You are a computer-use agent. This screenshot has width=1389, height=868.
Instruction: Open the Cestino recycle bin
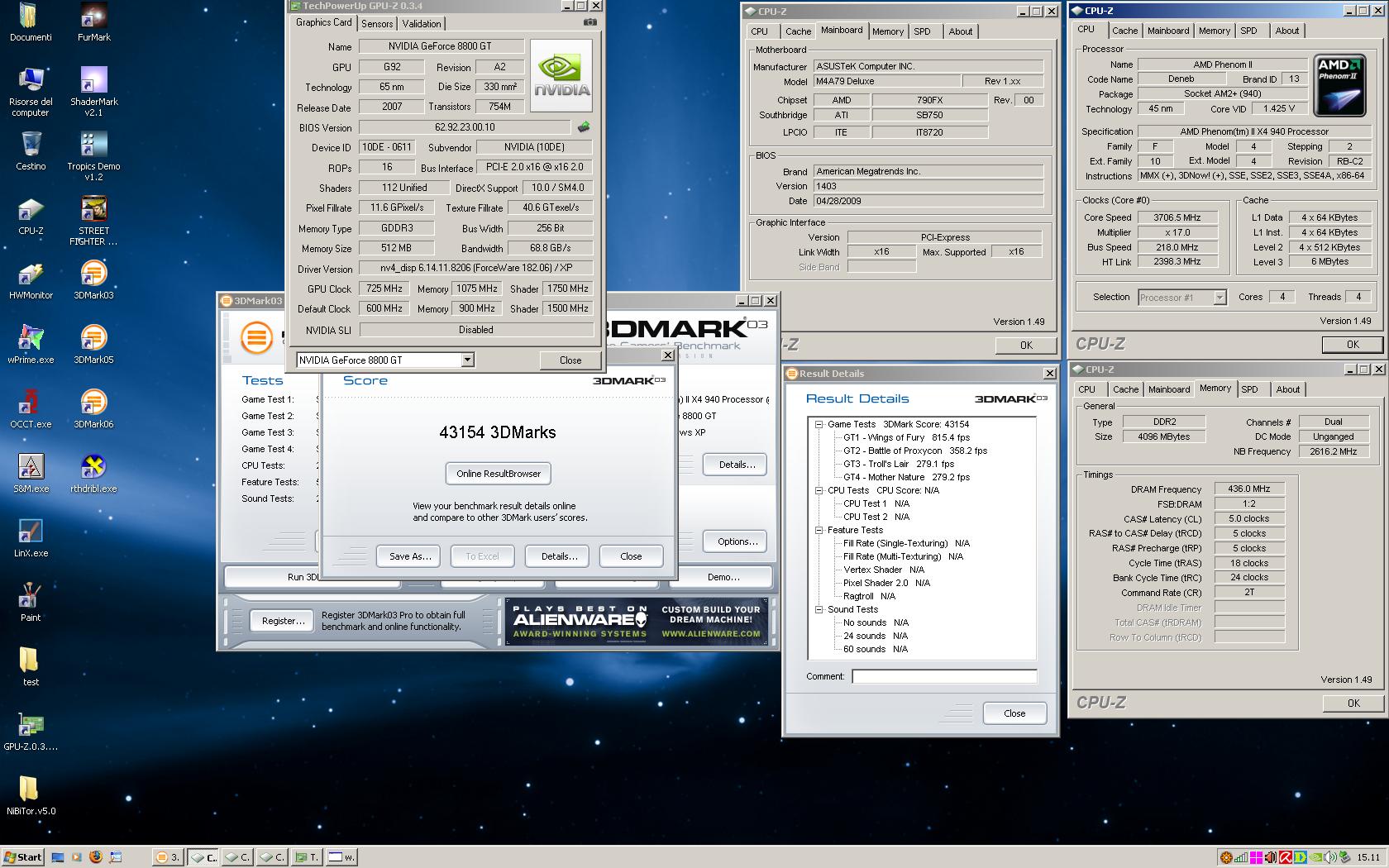[x=31, y=152]
